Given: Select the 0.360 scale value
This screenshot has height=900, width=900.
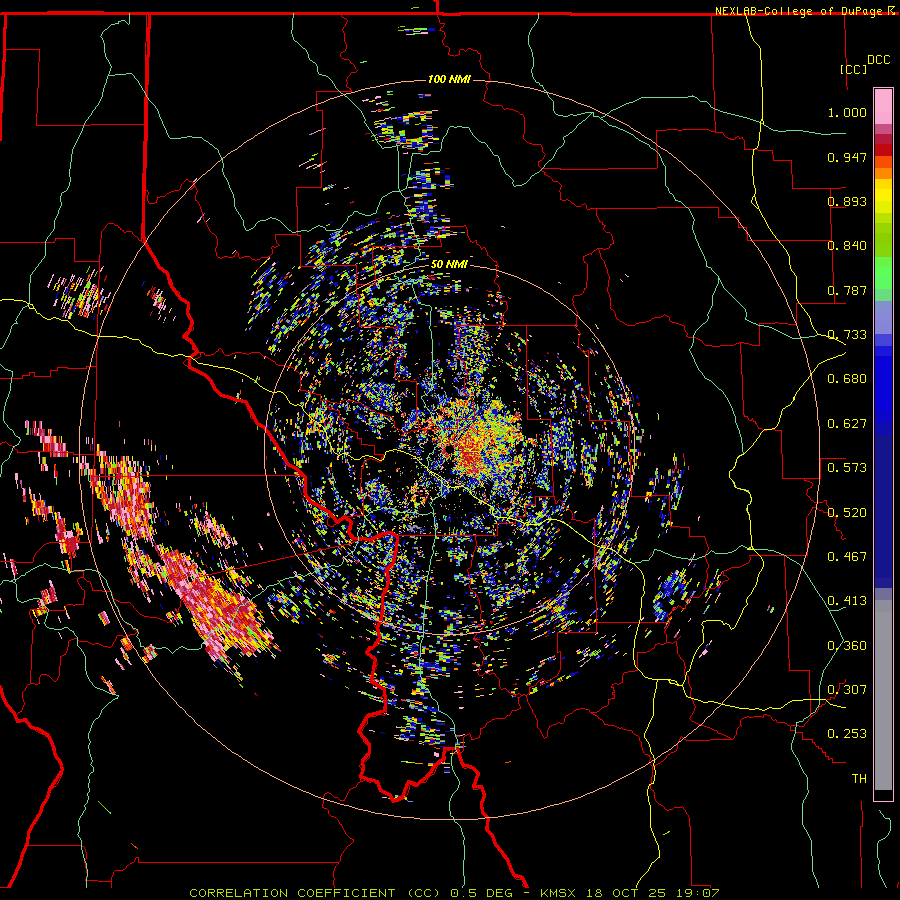Looking at the screenshot, I should click(x=847, y=646).
